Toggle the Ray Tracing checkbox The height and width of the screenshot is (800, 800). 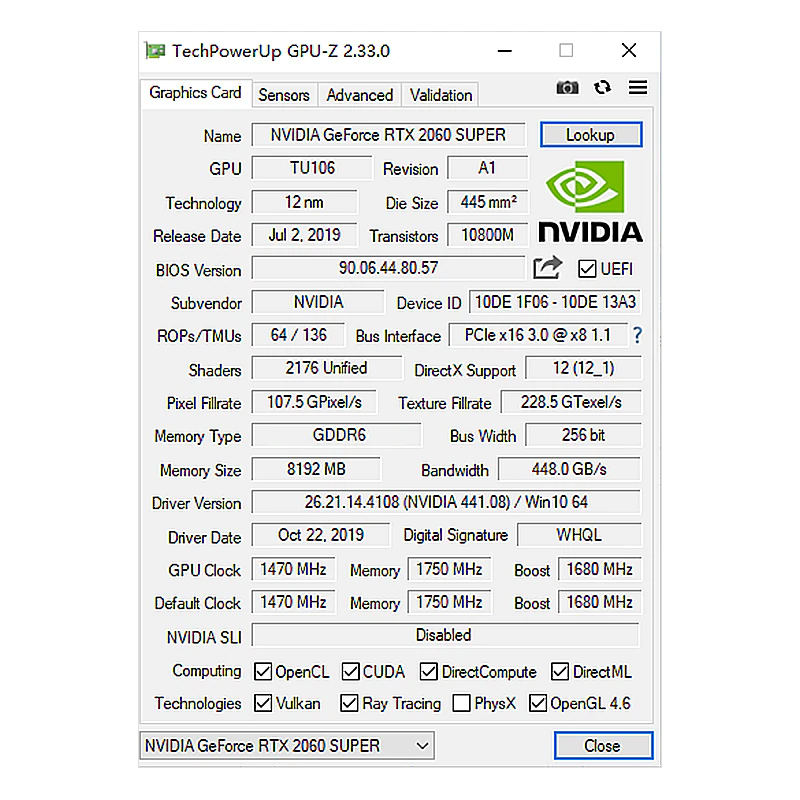click(349, 703)
